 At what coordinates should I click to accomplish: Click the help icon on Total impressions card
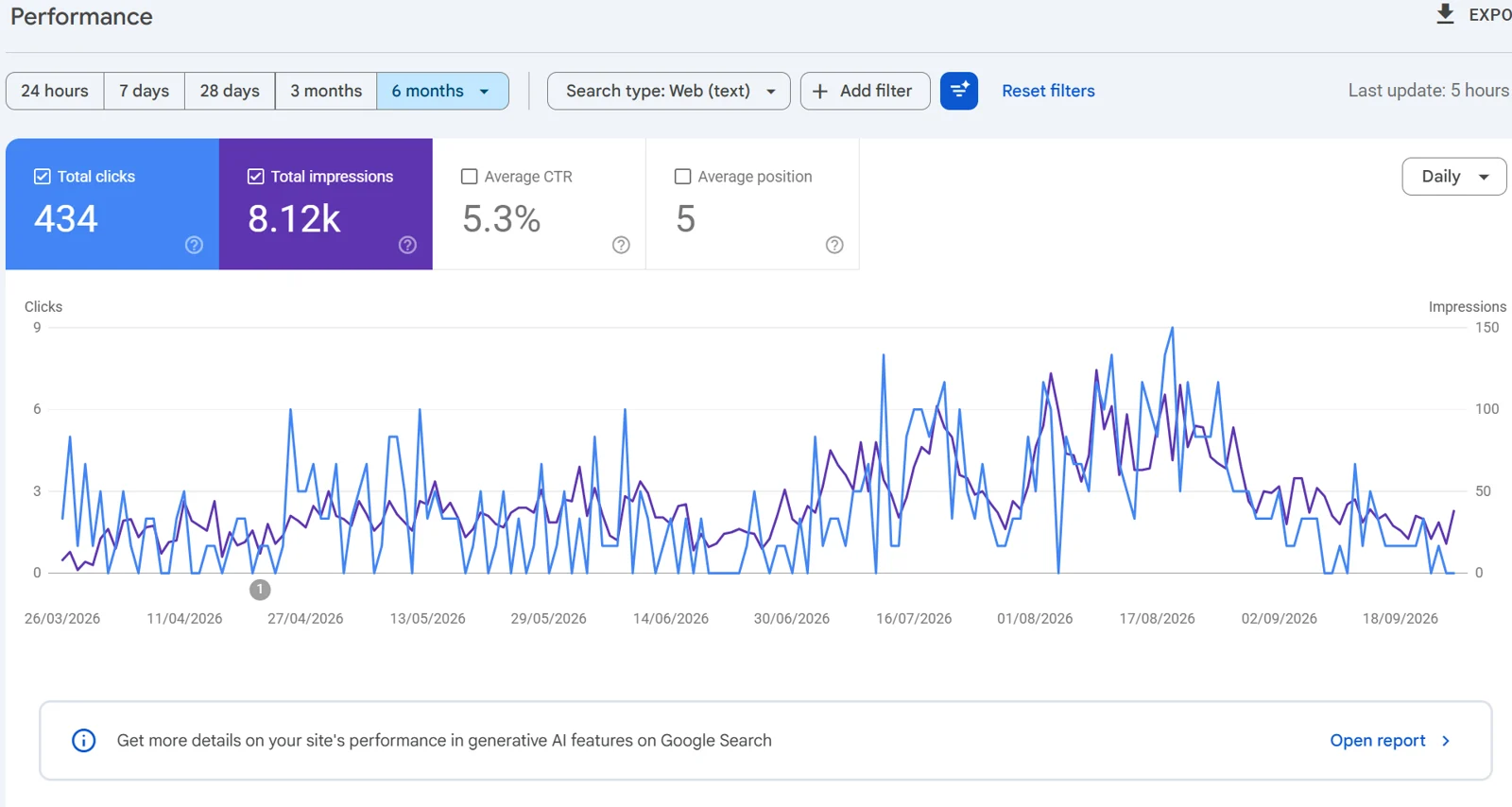(407, 245)
